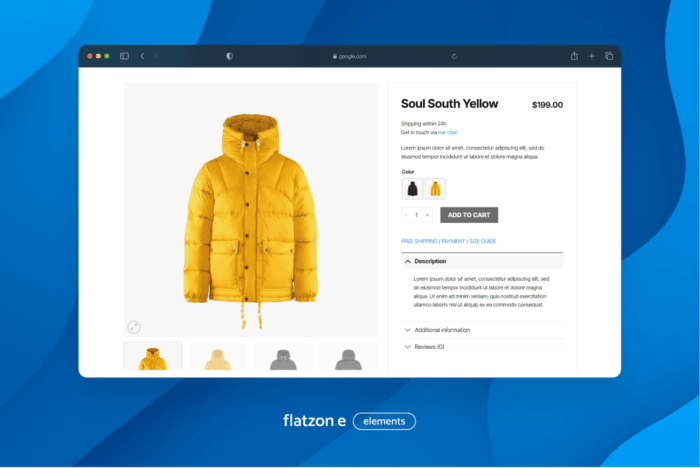Image resolution: width=700 pixels, height=468 pixels.
Task: Increase quantity with the plus button
Action: click(427, 215)
